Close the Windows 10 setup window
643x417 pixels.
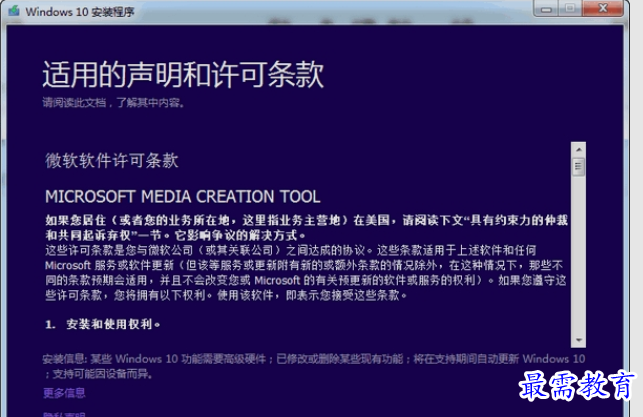point(603,8)
